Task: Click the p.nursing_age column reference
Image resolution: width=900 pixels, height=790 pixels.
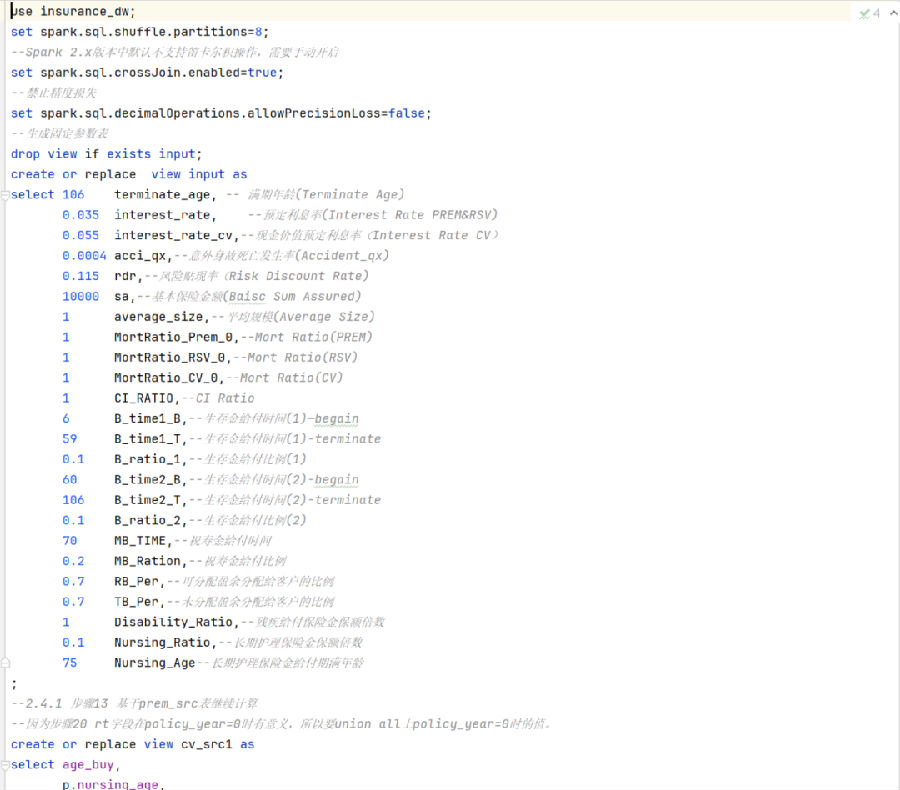Action: (x=110, y=785)
